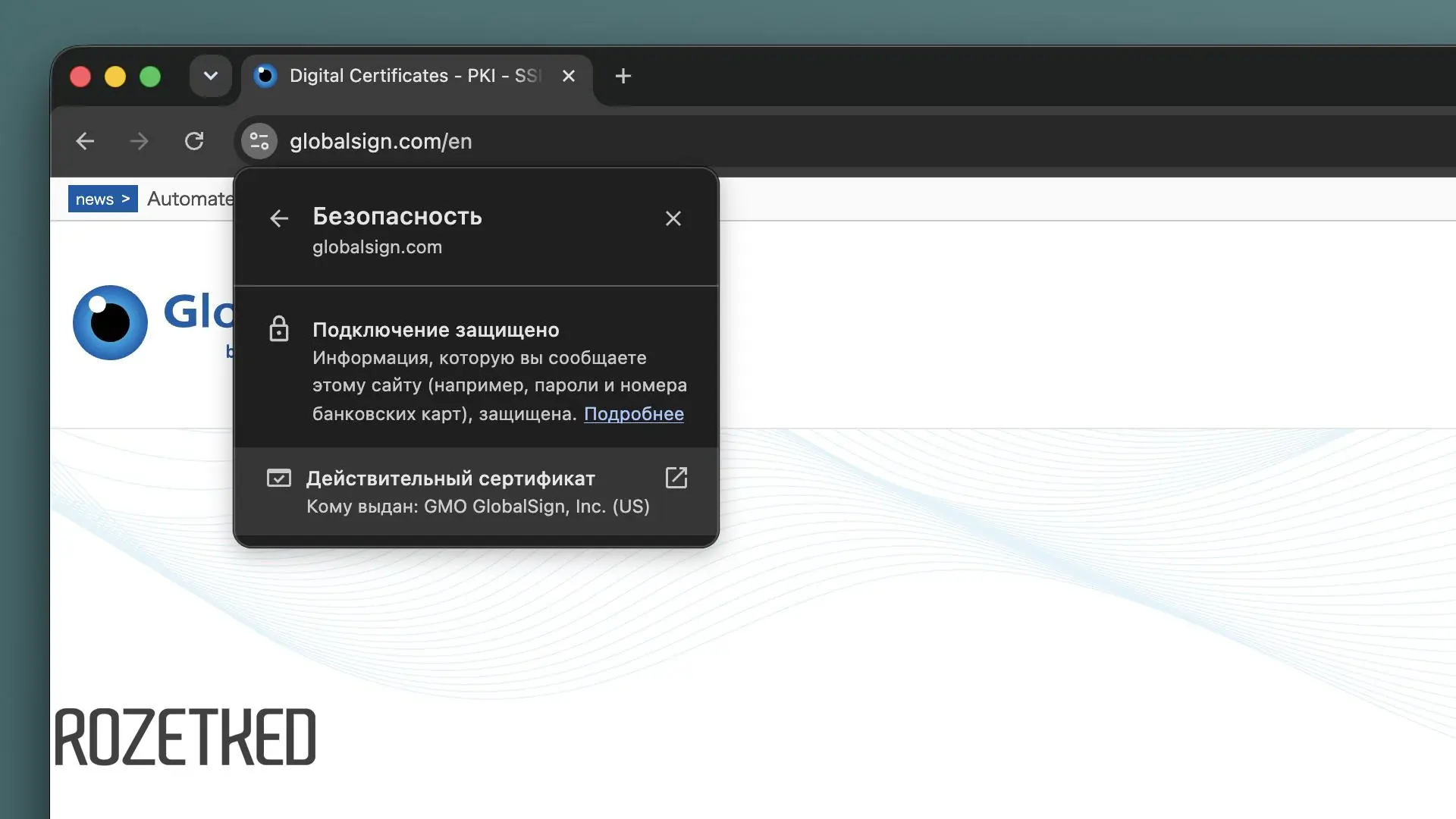Open the site information tune icon

(x=259, y=141)
